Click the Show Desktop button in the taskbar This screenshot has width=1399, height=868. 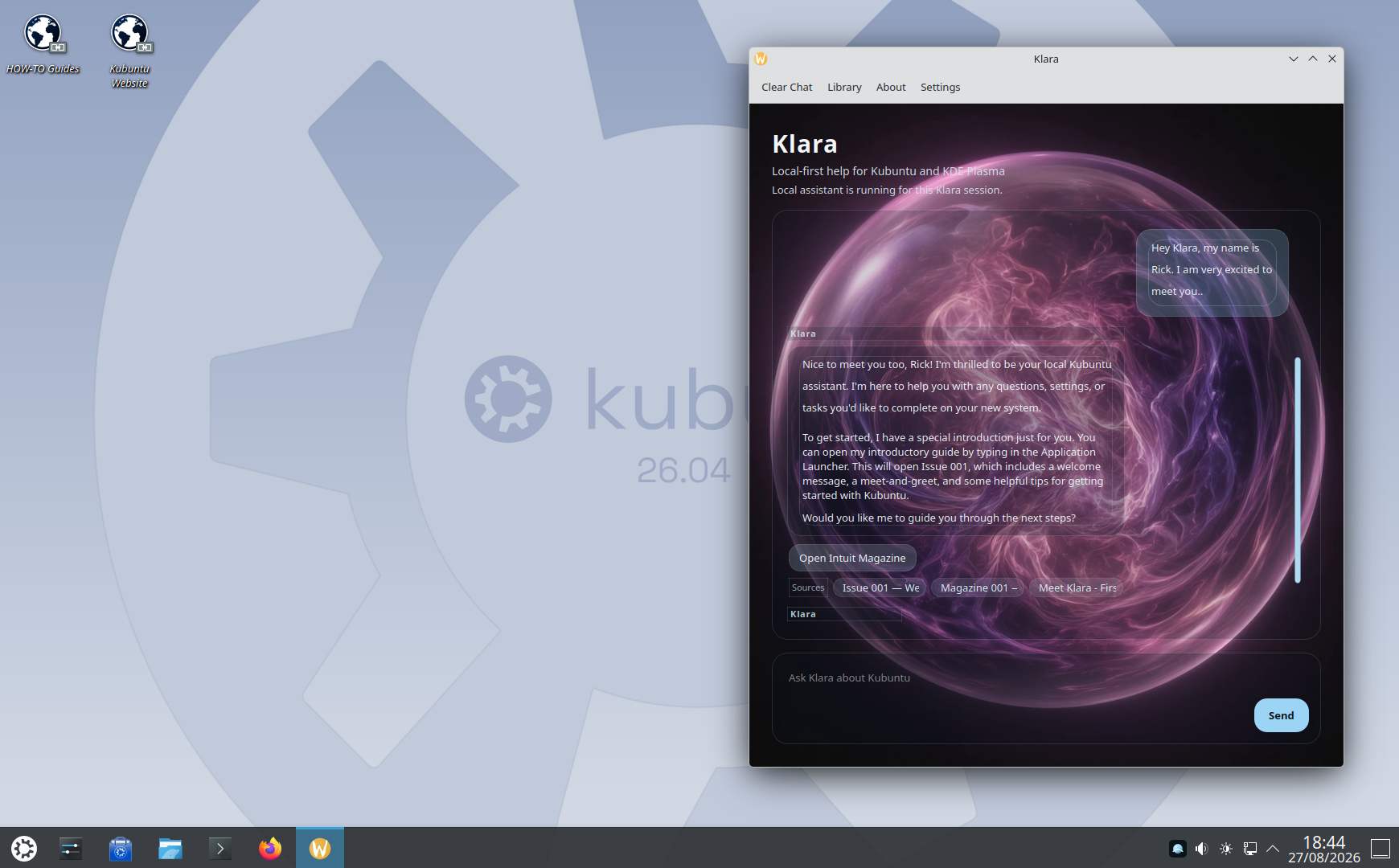click(x=1381, y=849)
